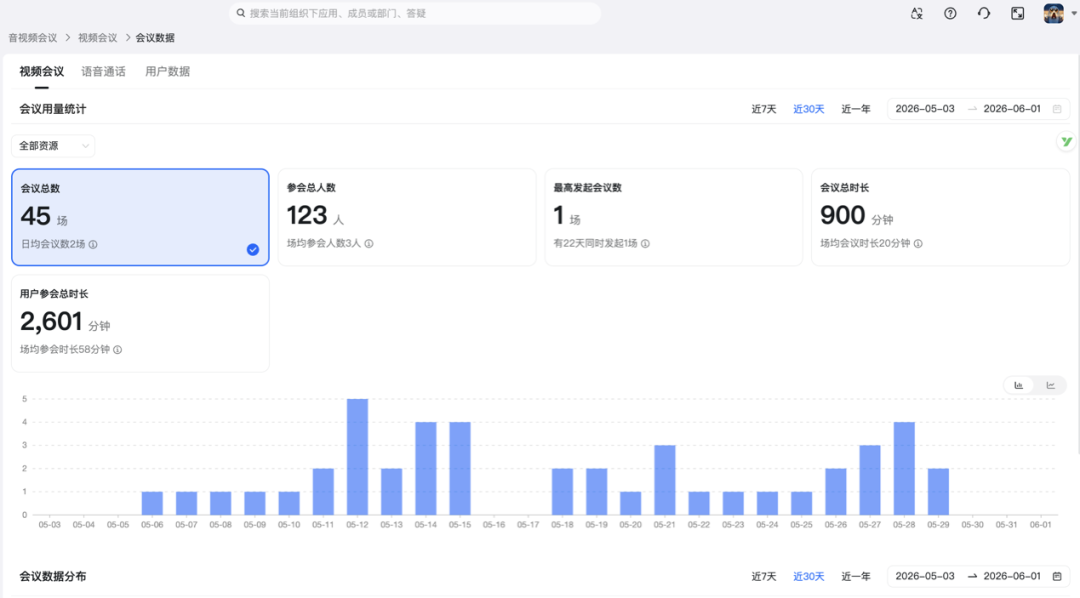The width and height of the screenshot is (1080, 598).
Task: Click end date 2026-06-01 in usage statistics
Action: click(x=1012, y=109)
